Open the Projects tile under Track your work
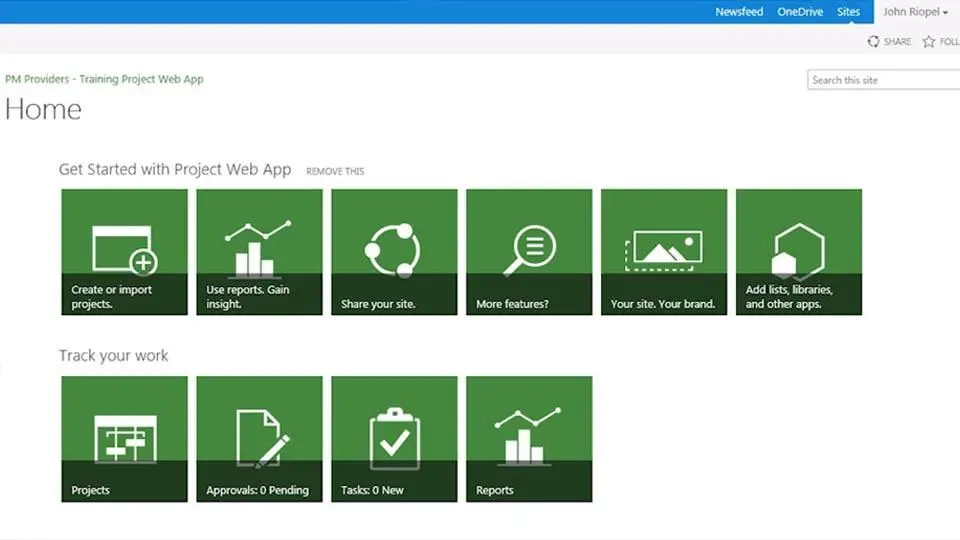 click(x=124, y=439)
